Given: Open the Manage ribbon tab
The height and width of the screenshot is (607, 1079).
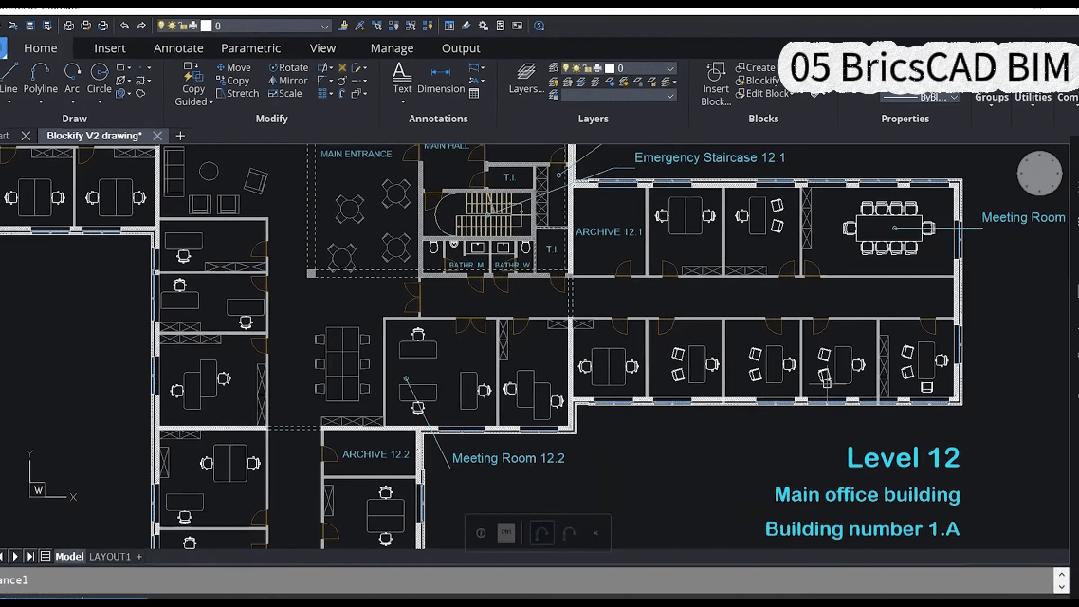Looking at the screenshot, I should pos(392,48).
